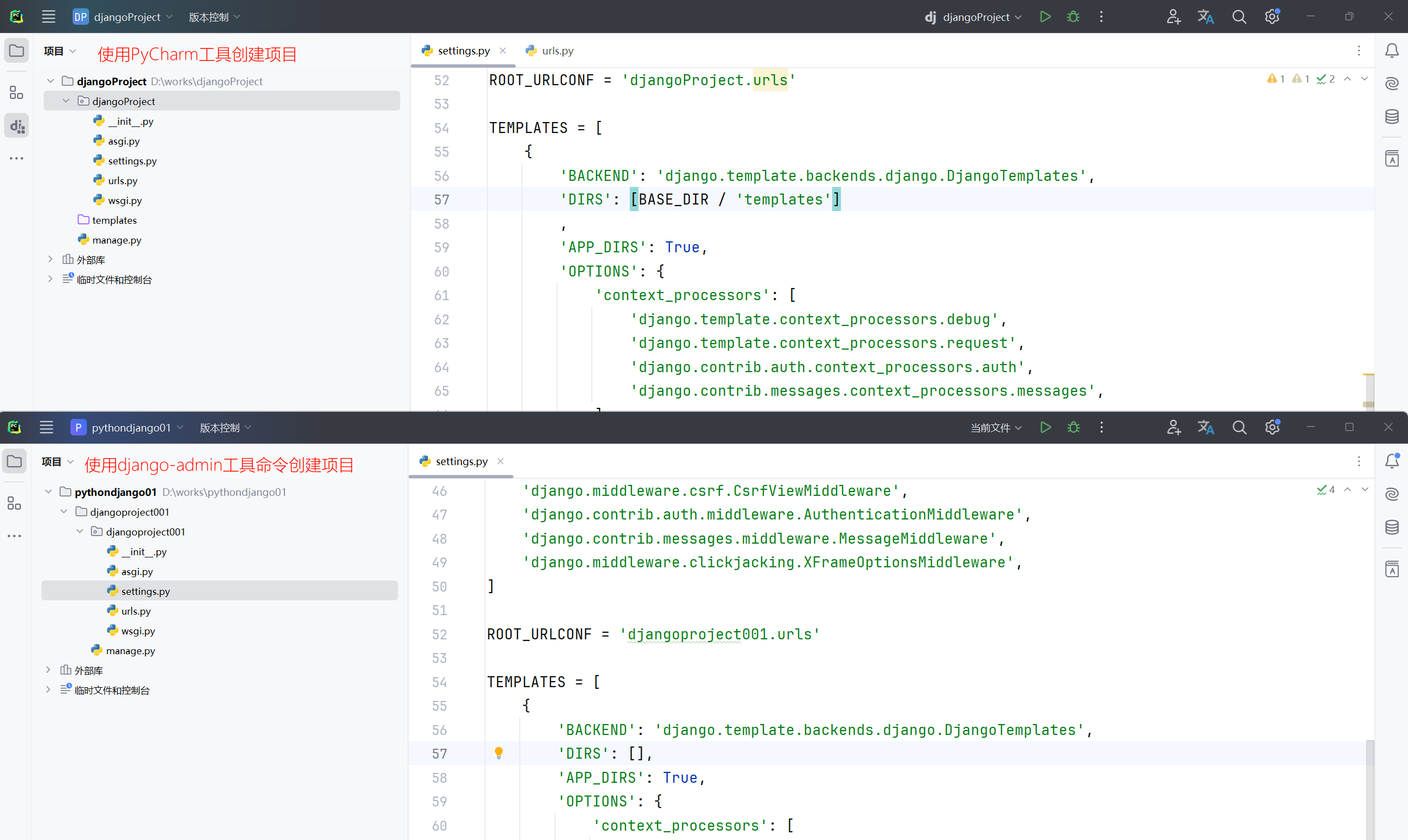Open more run actions in pythondjango01 window

(x=1101, y=427)
